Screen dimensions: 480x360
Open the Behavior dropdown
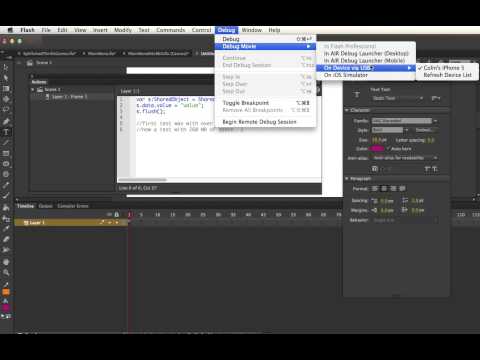(405, 220)
